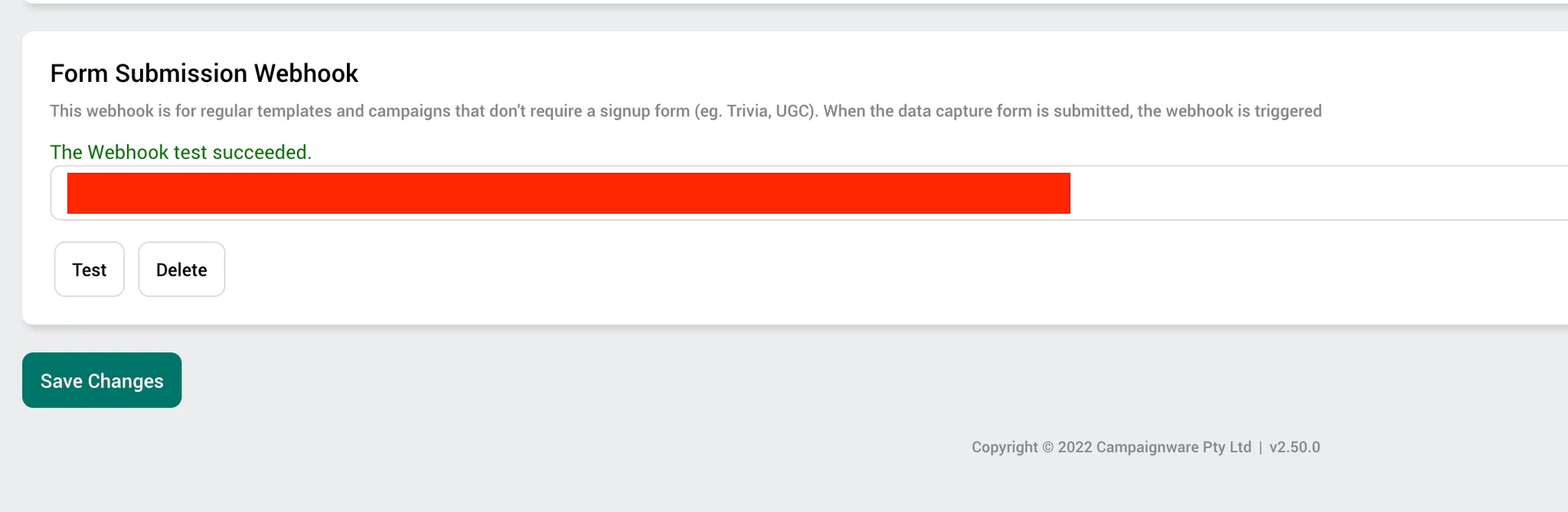The width and height of the screenshot is (1568, 512).
Task: Click the word UGC in description
Action: tap(794, 111)
